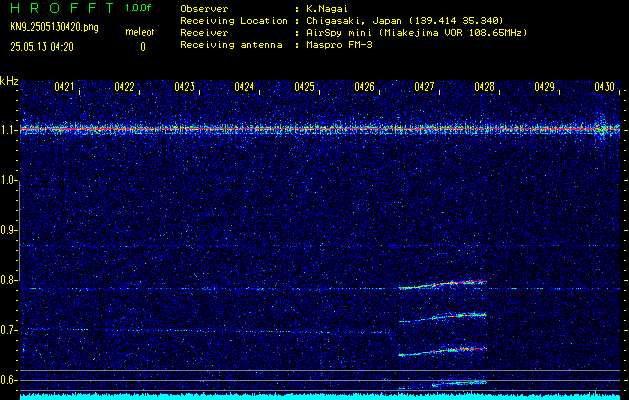Click the 0425 time marker
The width and height of the screenshot is (629, 400).
[304, 87]
